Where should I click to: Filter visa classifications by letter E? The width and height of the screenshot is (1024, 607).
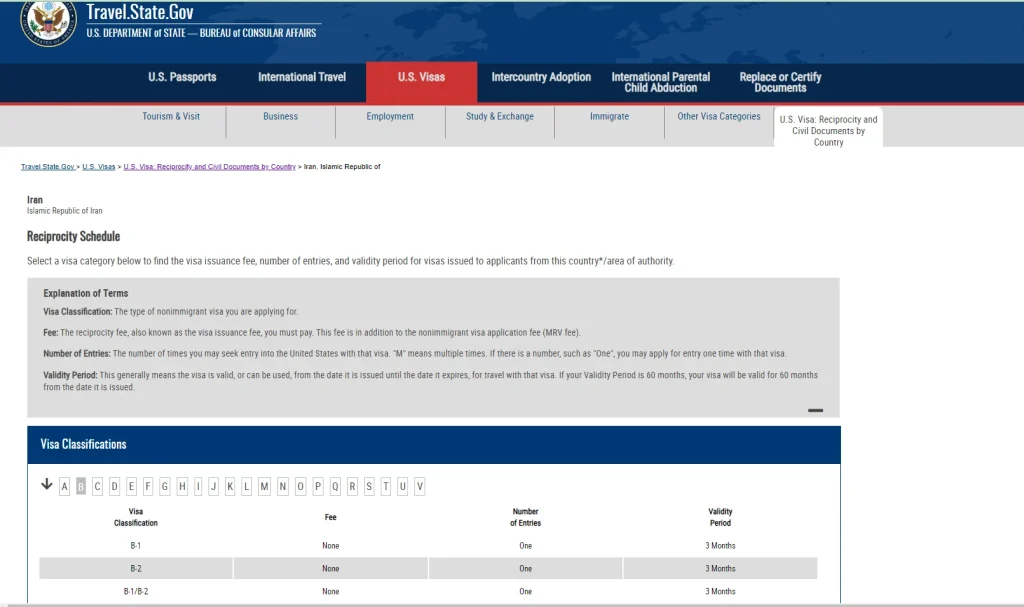tap(131, 486)
